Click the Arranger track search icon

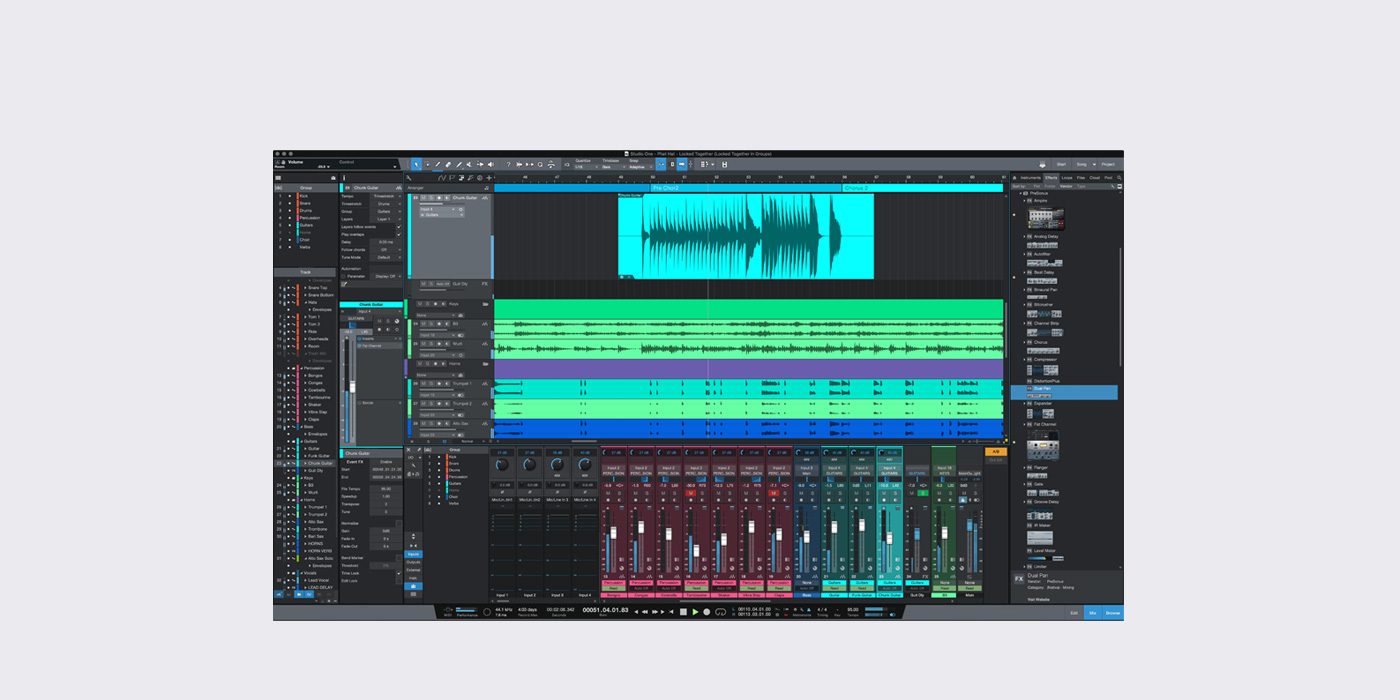[487, 188]
